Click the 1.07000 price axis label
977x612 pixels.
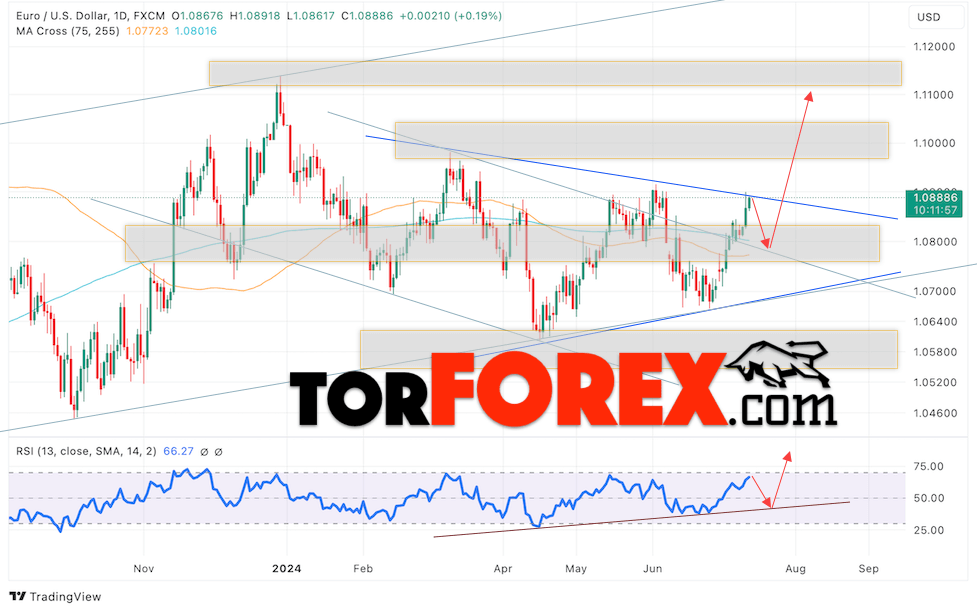(x=933, y=291)
